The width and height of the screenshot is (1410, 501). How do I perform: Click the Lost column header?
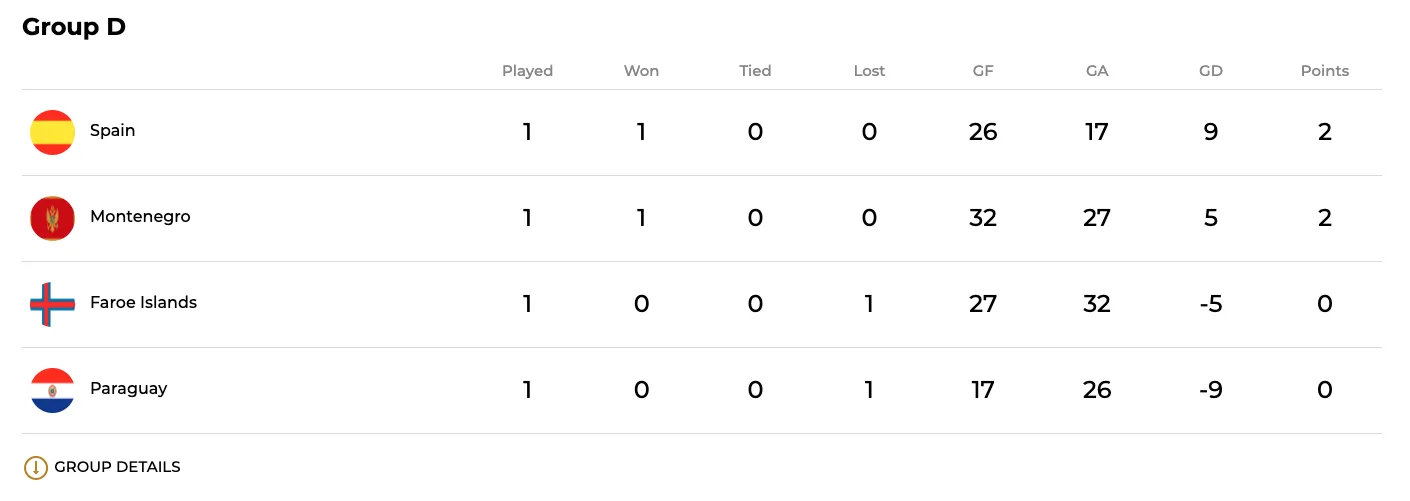869,71
